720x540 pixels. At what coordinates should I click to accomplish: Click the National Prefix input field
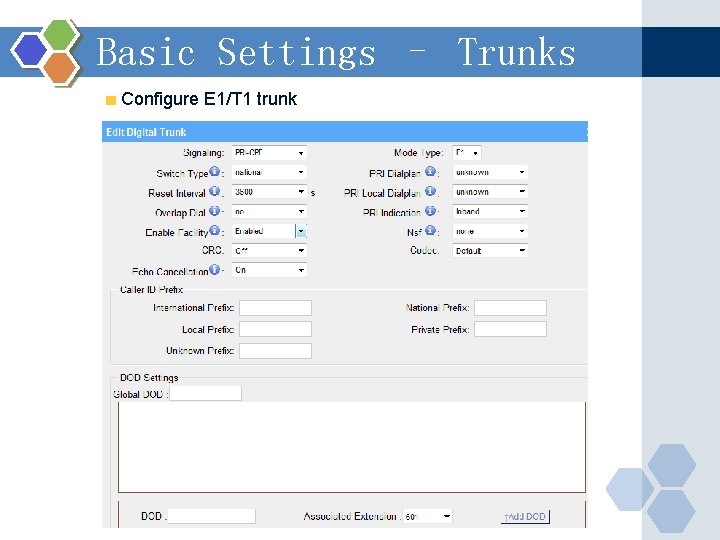tap(510, 308)
